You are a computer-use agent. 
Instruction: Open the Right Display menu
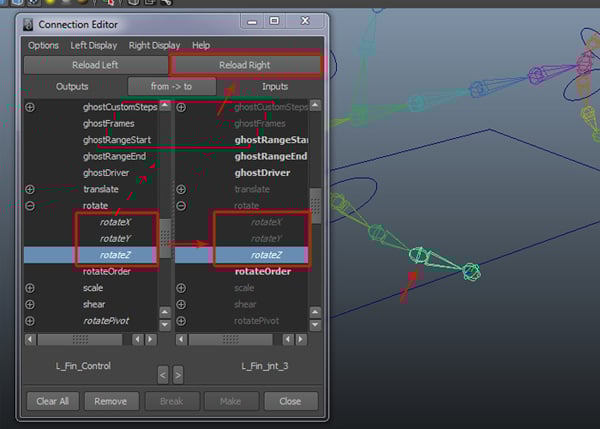click(x=155, y=45)
